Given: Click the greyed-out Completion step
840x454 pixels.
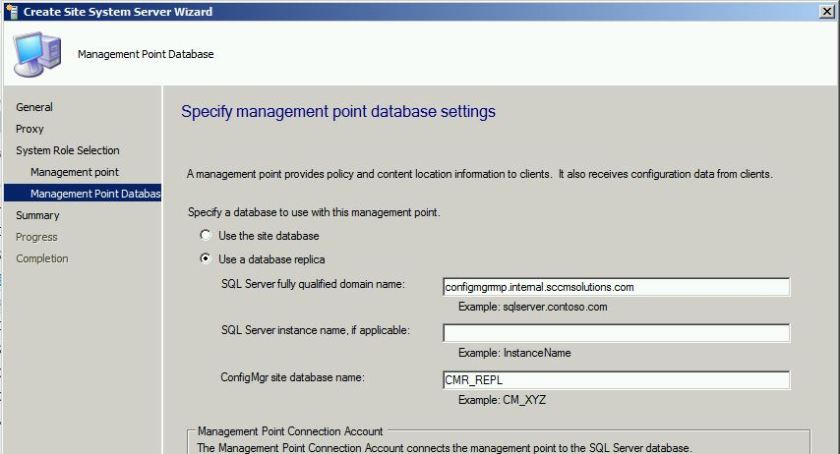Looking at the screenshot, I should pos(42,258).
